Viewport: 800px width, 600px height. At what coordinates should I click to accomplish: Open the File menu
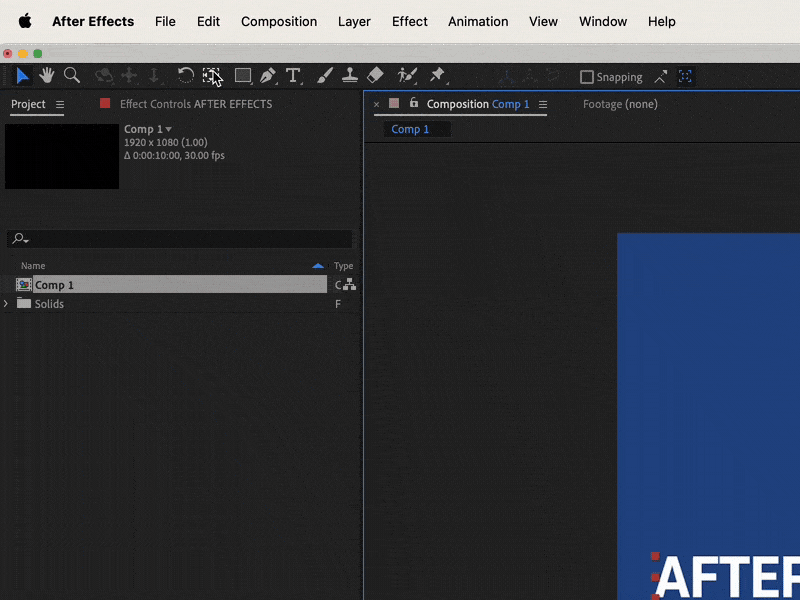(165, 21)
